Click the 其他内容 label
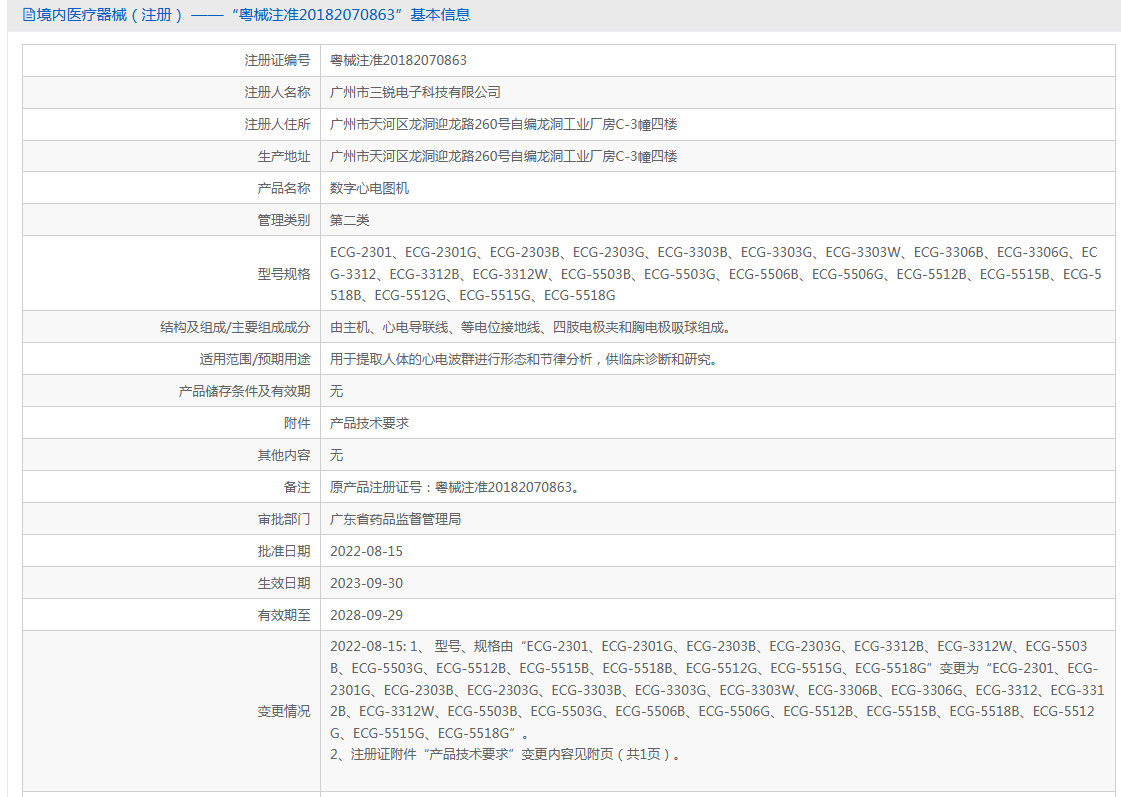Screen dimensions: 1121x797 point(284,455)
